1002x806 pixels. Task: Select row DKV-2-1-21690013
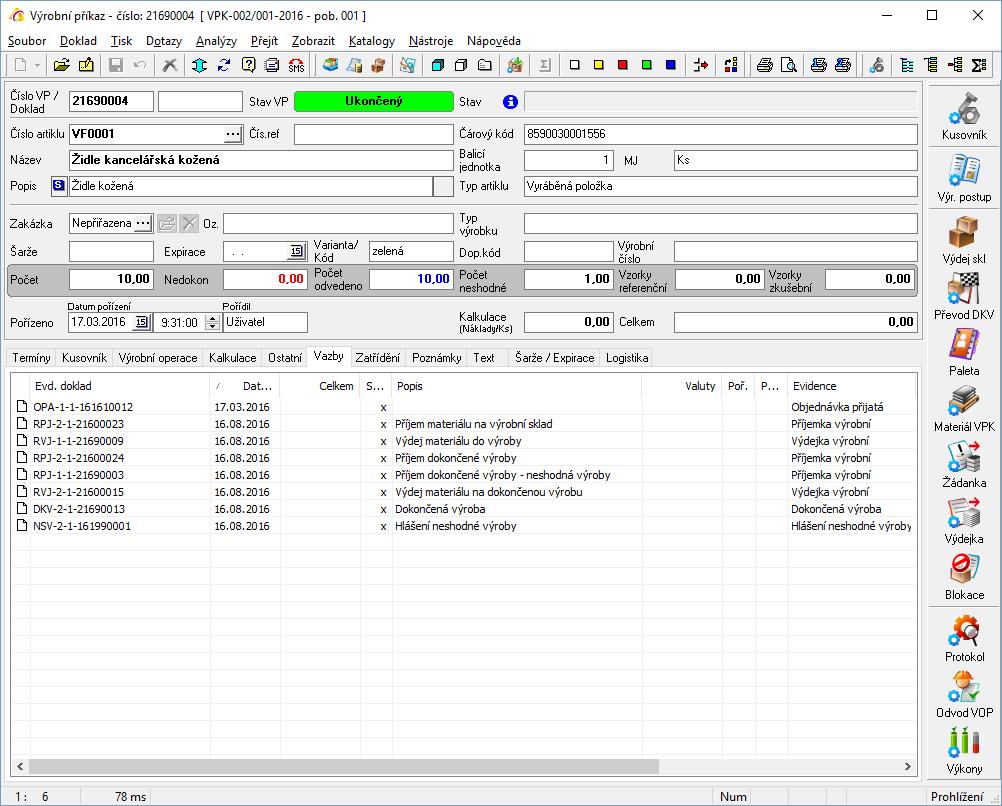463,509
